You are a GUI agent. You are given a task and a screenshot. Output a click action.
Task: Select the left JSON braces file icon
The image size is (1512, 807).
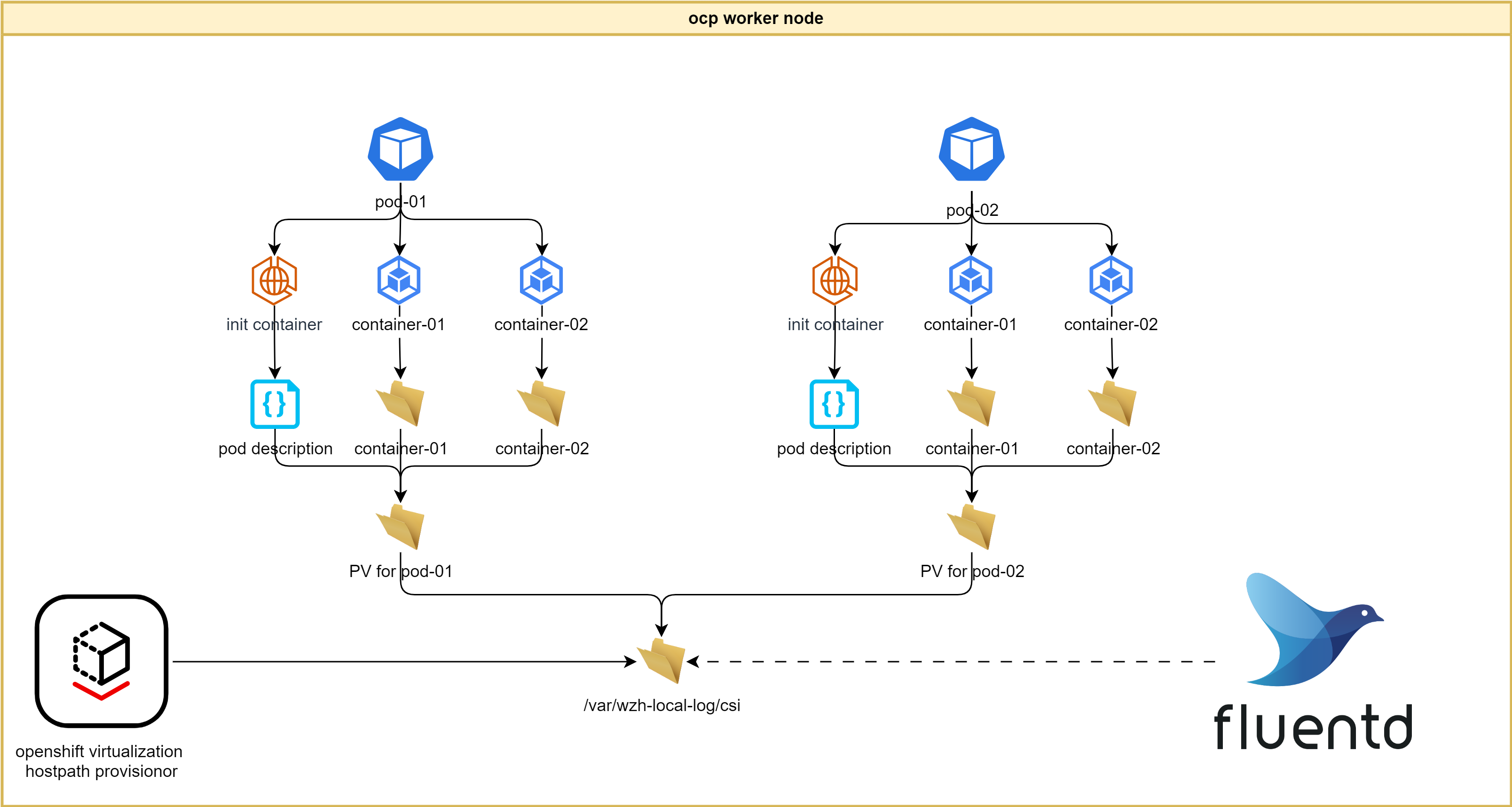(275, 404)
